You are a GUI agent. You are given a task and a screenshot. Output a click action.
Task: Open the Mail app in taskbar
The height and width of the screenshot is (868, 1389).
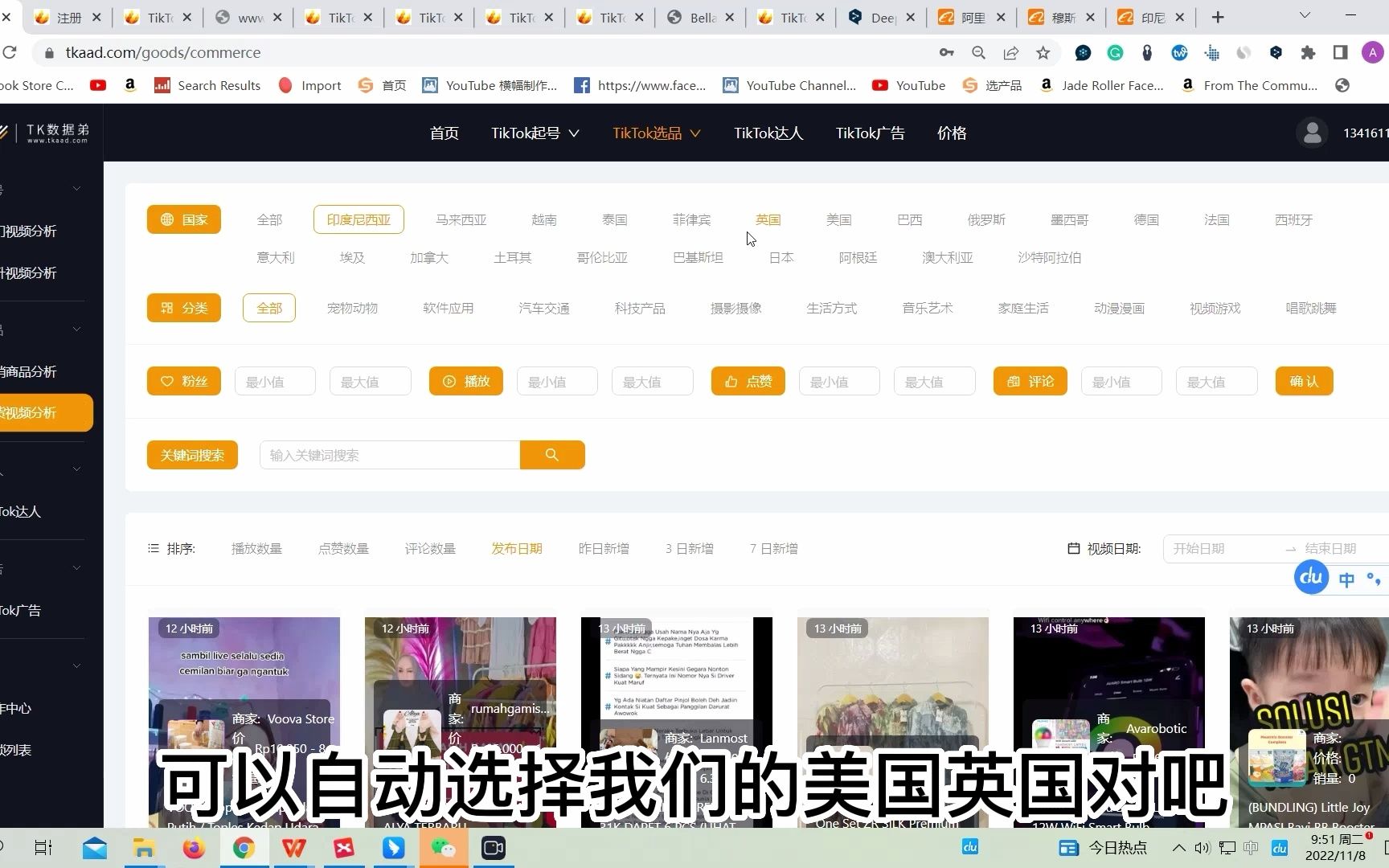tap(94, 848)
